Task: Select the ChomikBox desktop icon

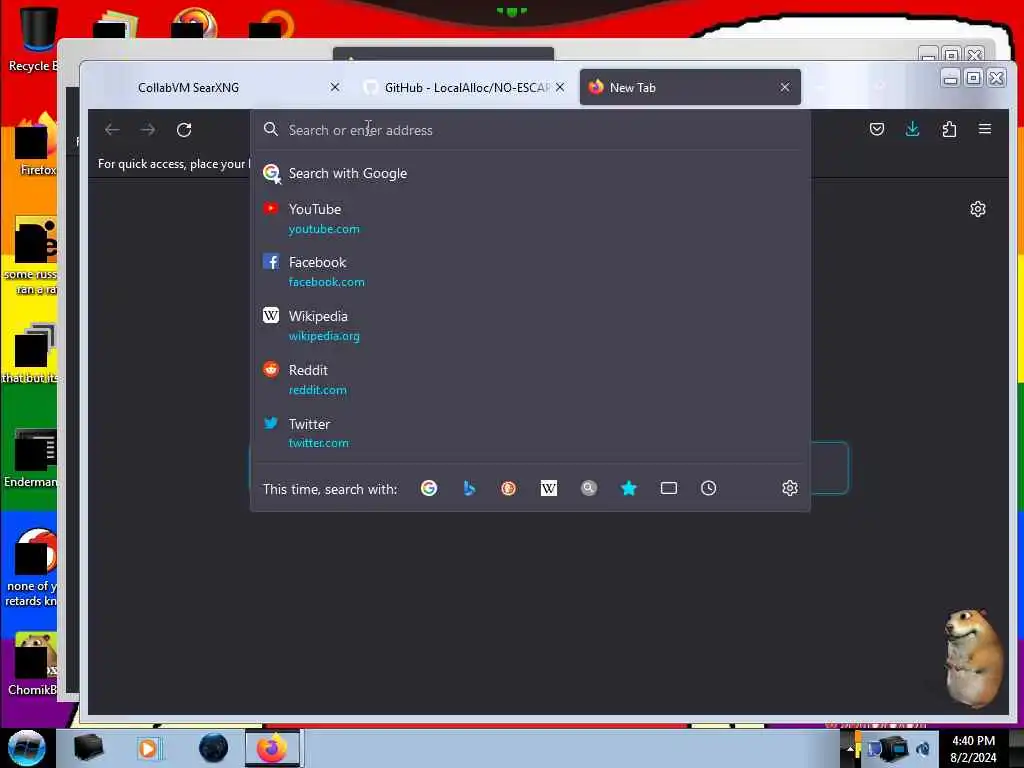Action: tap(33, 664)
